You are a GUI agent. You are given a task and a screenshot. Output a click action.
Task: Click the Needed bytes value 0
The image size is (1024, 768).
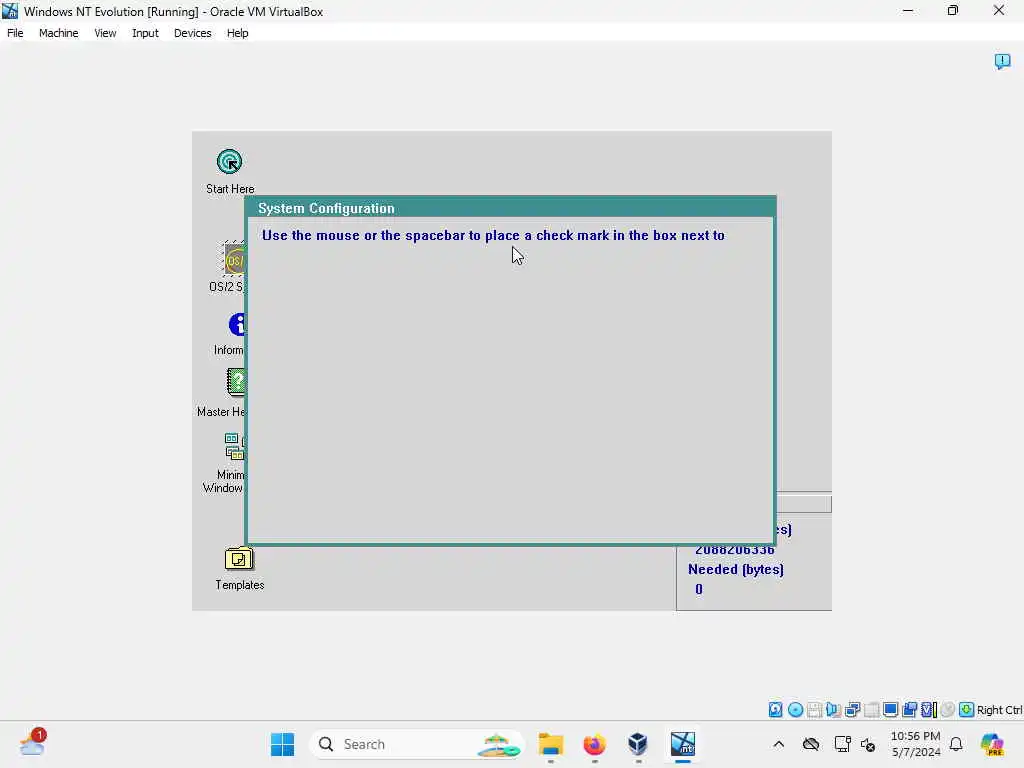coord(699,589)
